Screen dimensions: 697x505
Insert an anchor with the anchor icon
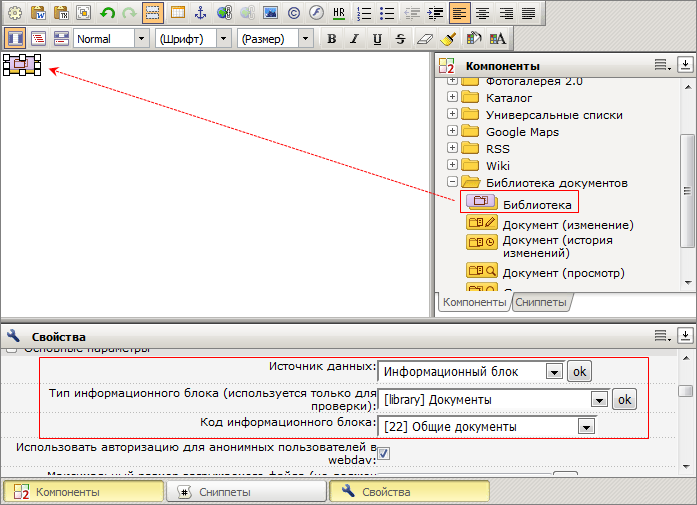(199, 13)
